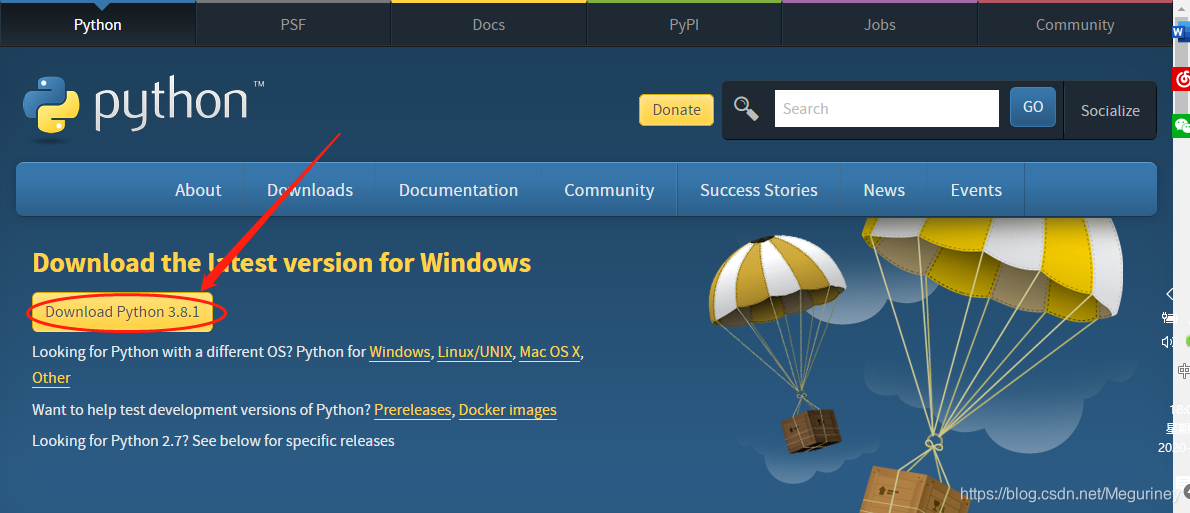This screenshot has width=1190, height=513.
Task: Open the News navigation menu
Action: [884, 190]
